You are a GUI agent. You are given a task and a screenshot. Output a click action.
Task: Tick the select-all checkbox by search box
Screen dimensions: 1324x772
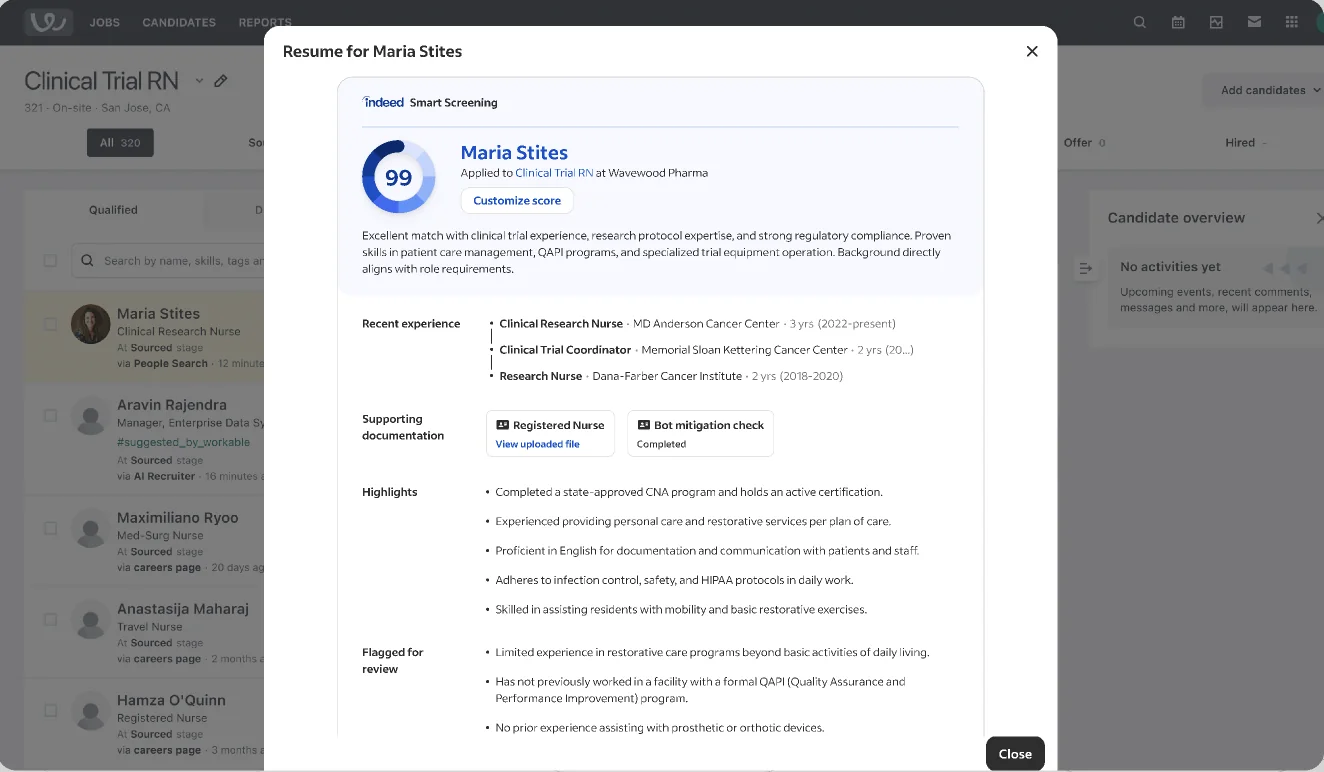pos(50,261)
